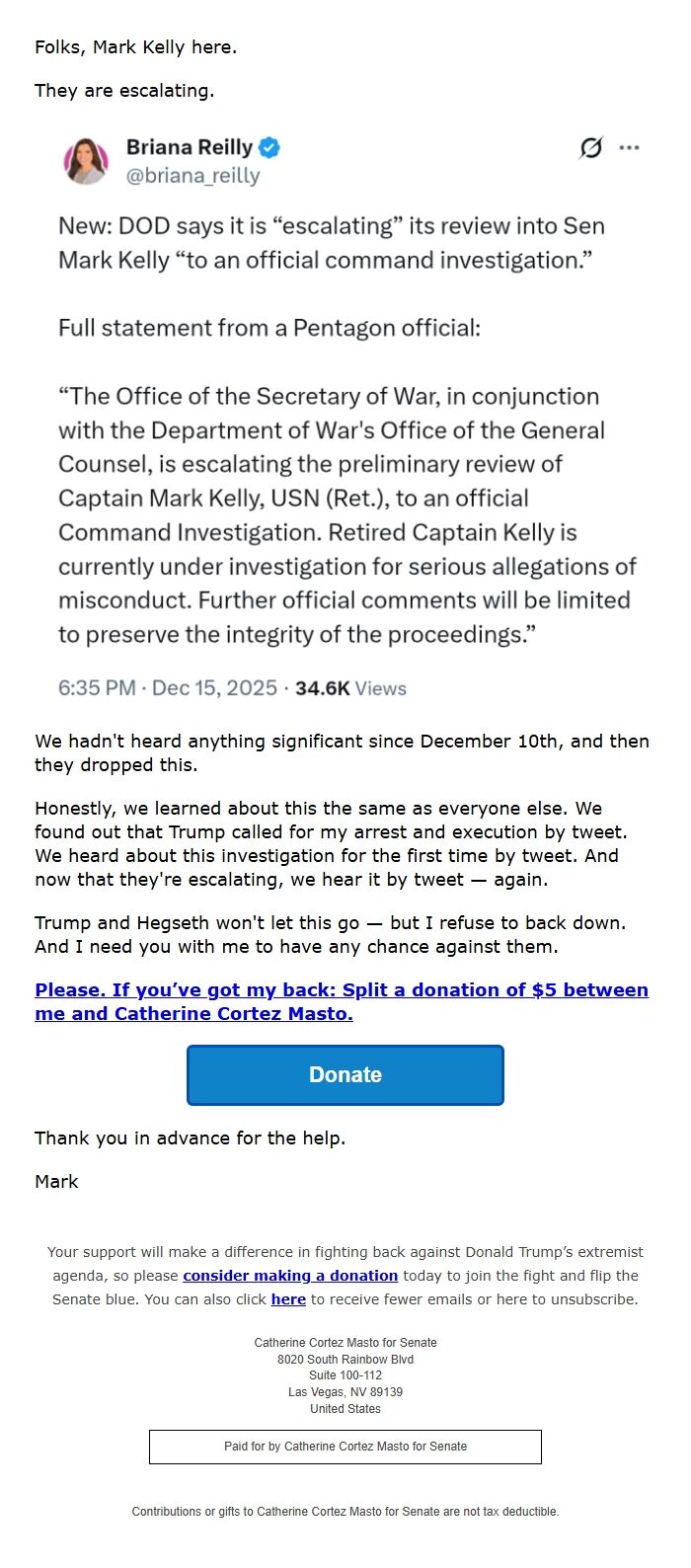Open the tweet's circle-slash embed icon
The image size is (691, 1568).
589,147
